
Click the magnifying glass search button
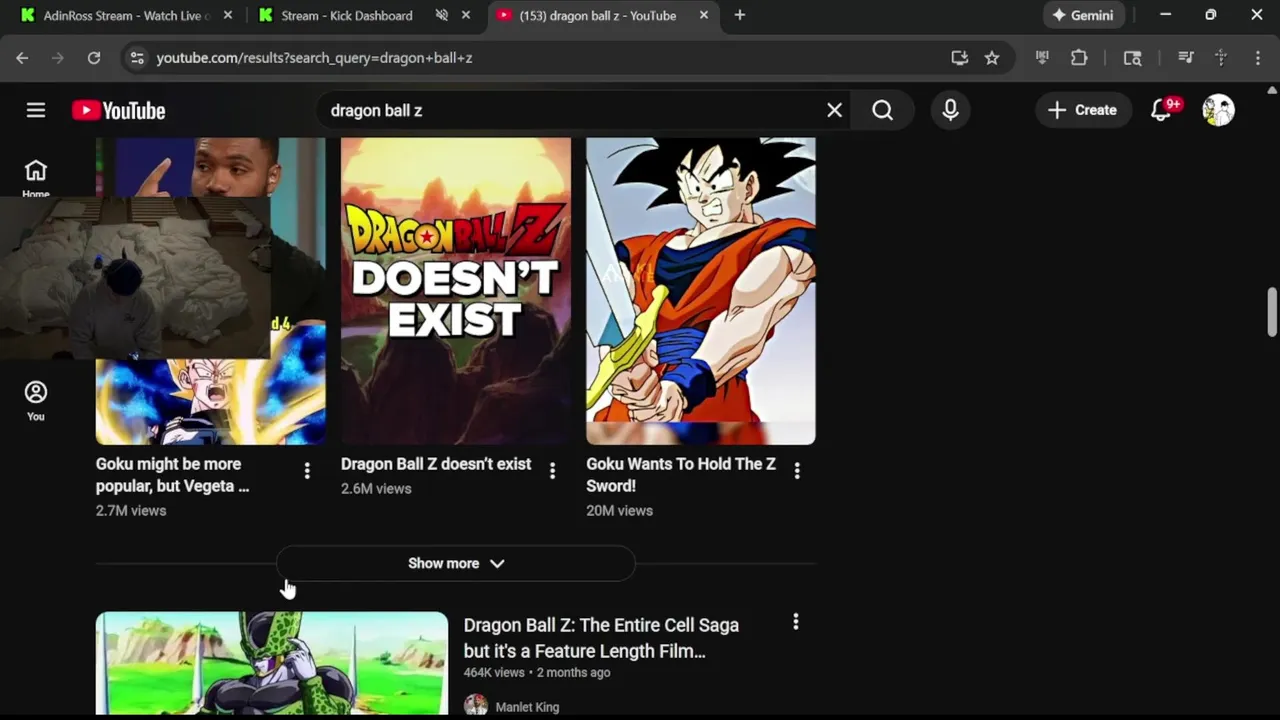882,110
